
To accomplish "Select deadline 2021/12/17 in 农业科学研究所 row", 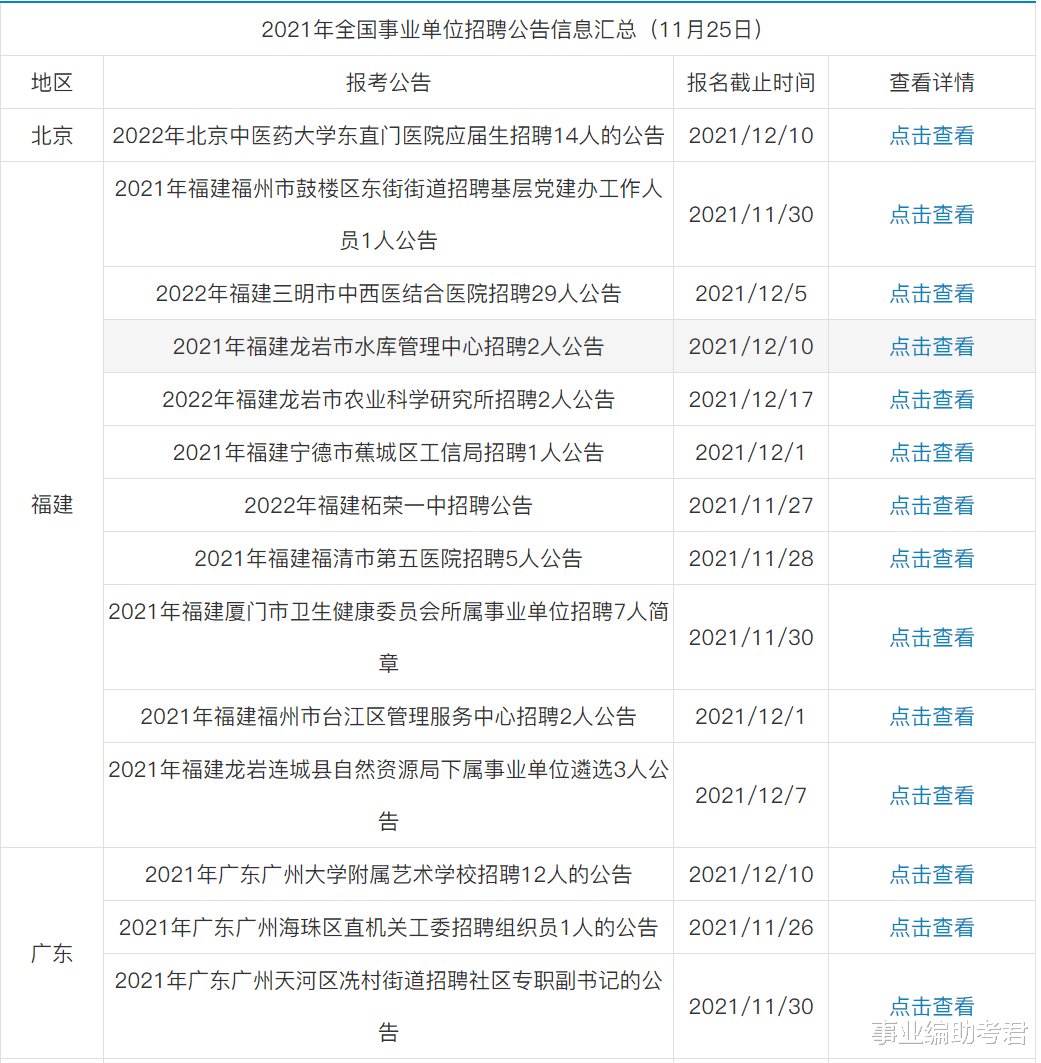I will click(751, 399).
